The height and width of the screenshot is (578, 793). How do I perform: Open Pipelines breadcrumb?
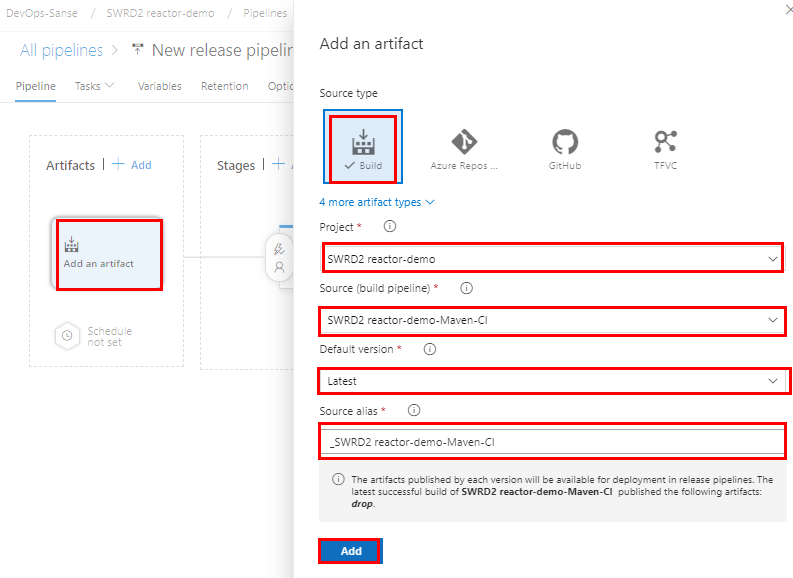tap(265, 13)
